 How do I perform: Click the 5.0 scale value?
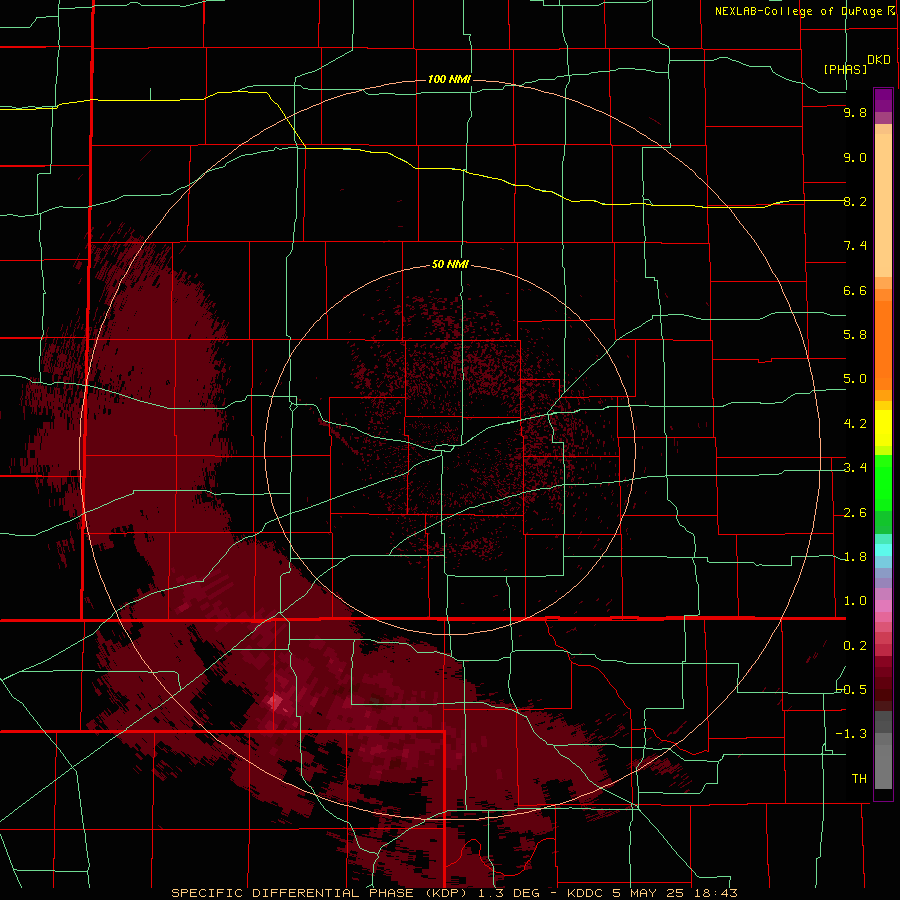pyautogui.click(x=855, y=379)
